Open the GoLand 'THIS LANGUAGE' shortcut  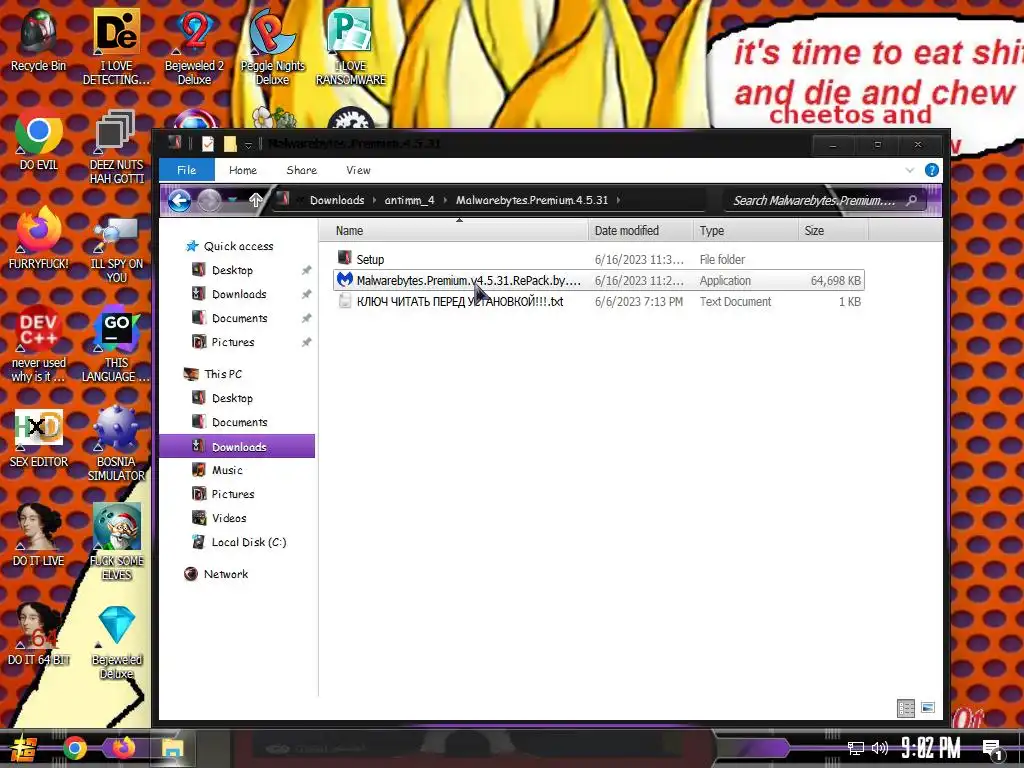[x=116, y=343]
